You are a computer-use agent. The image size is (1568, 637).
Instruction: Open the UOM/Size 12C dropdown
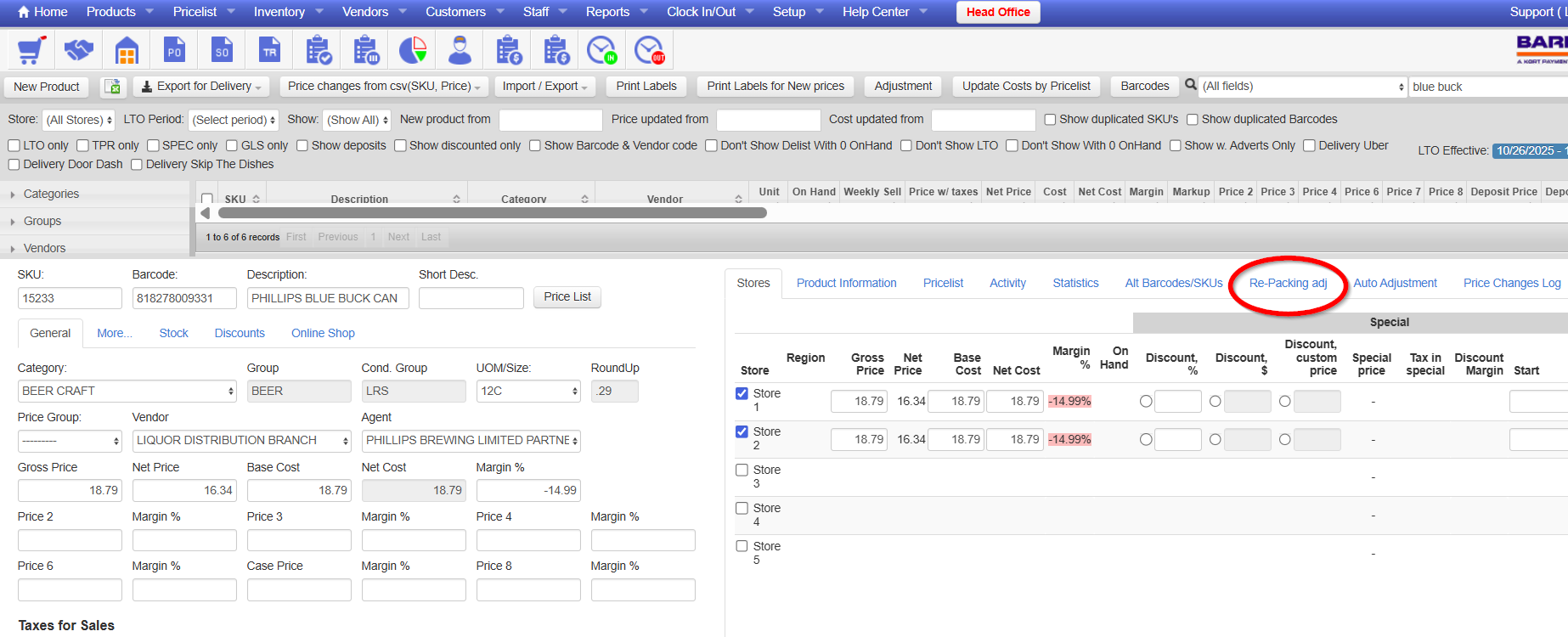pos(528,391)
